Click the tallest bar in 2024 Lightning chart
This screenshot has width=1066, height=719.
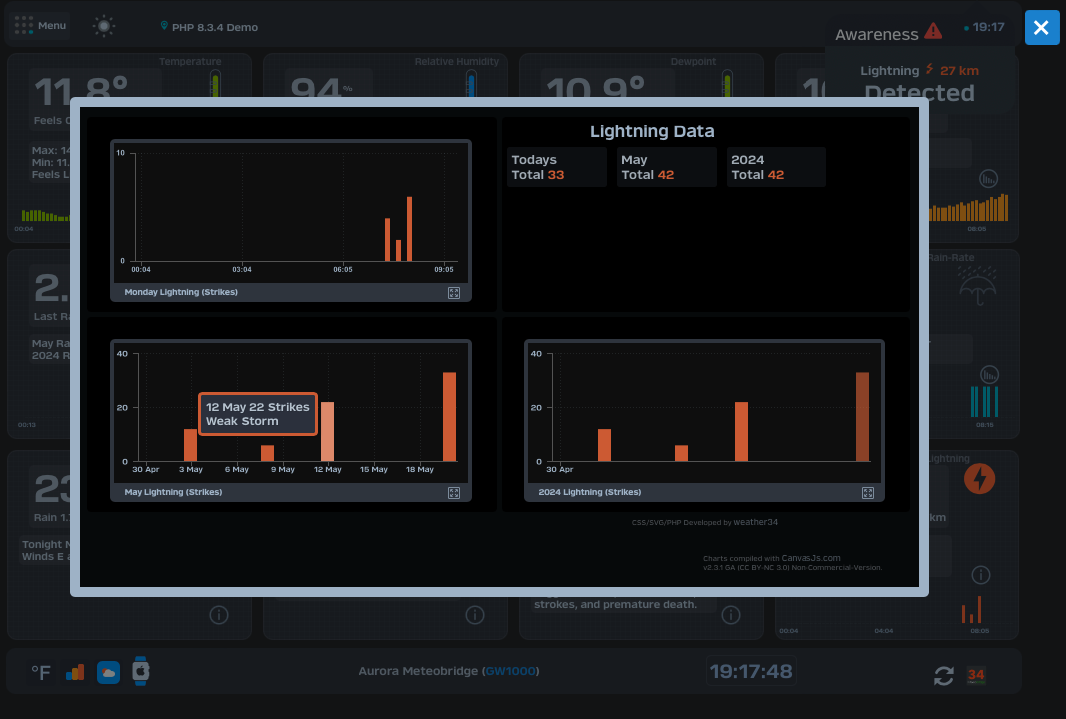click(862, 417)
